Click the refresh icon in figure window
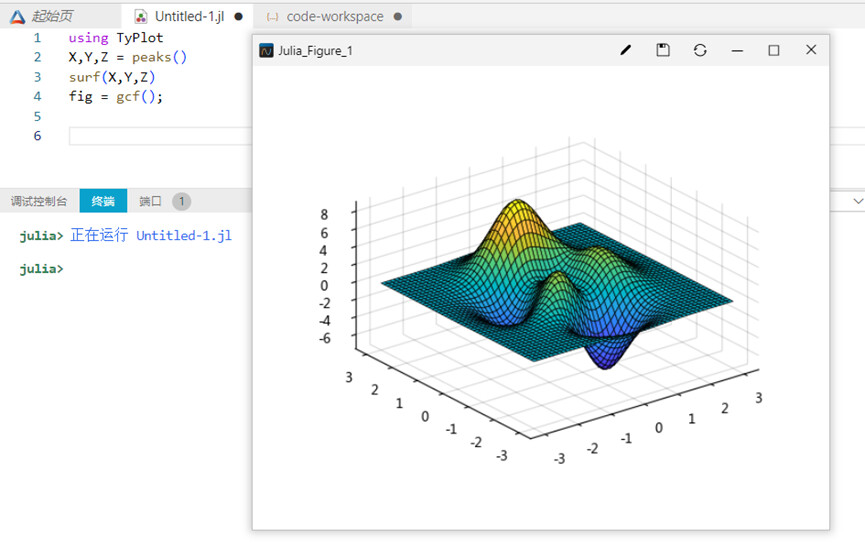This screenshot has height=548, width=865. [700, 50]
